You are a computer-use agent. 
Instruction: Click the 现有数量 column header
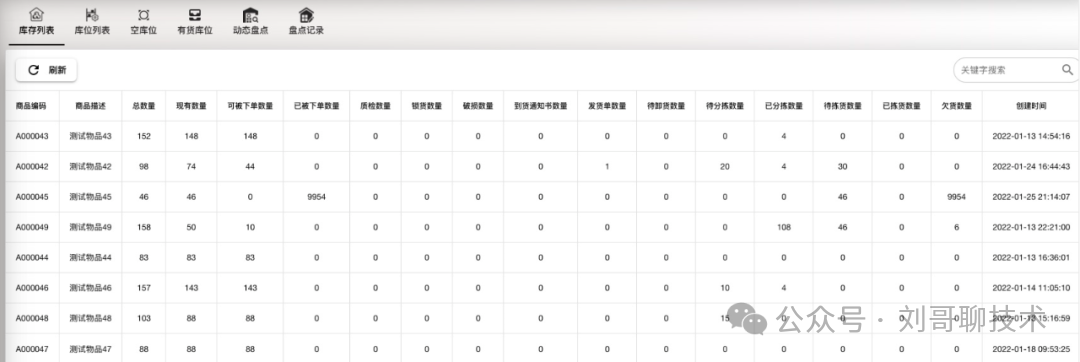point(191,106)
